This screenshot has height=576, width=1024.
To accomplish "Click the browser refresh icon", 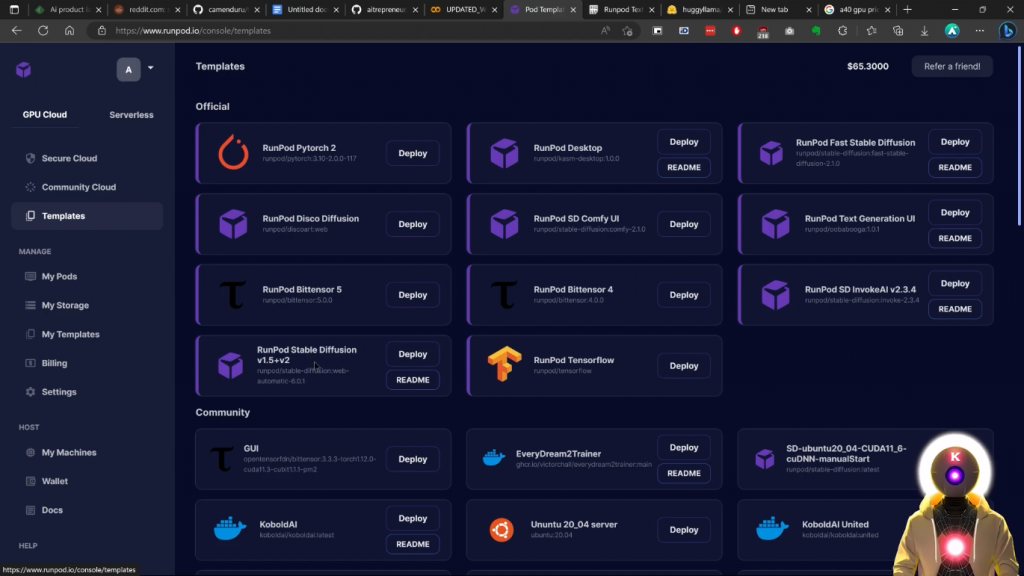I will pyautogui.click(x=43, y=30).
